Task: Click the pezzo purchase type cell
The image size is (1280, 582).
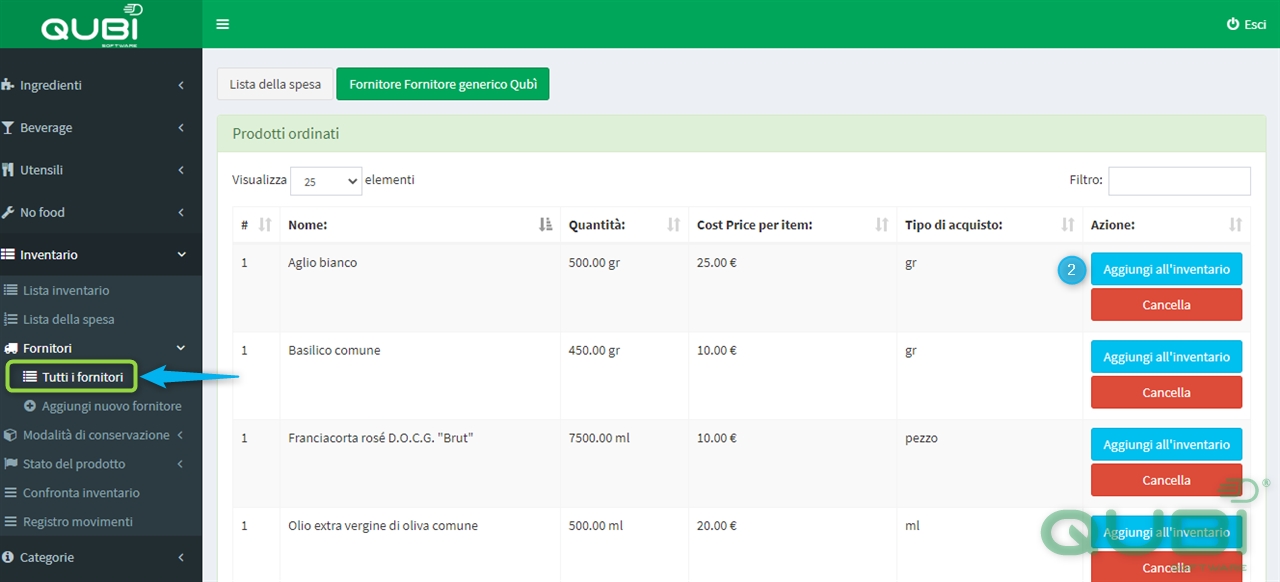Action: point(990,464)
